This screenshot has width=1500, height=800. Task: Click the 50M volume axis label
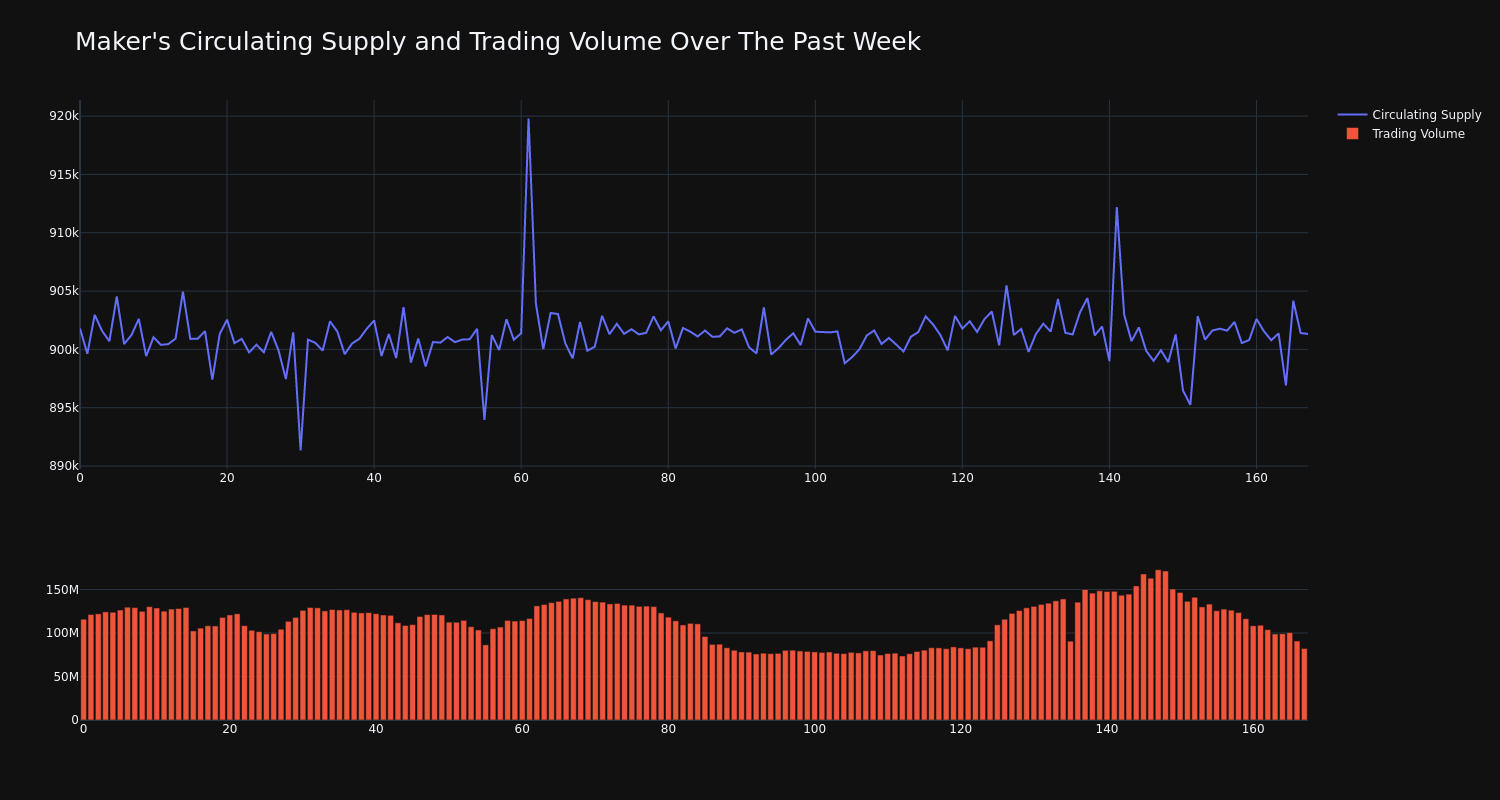tap(66, 677)
